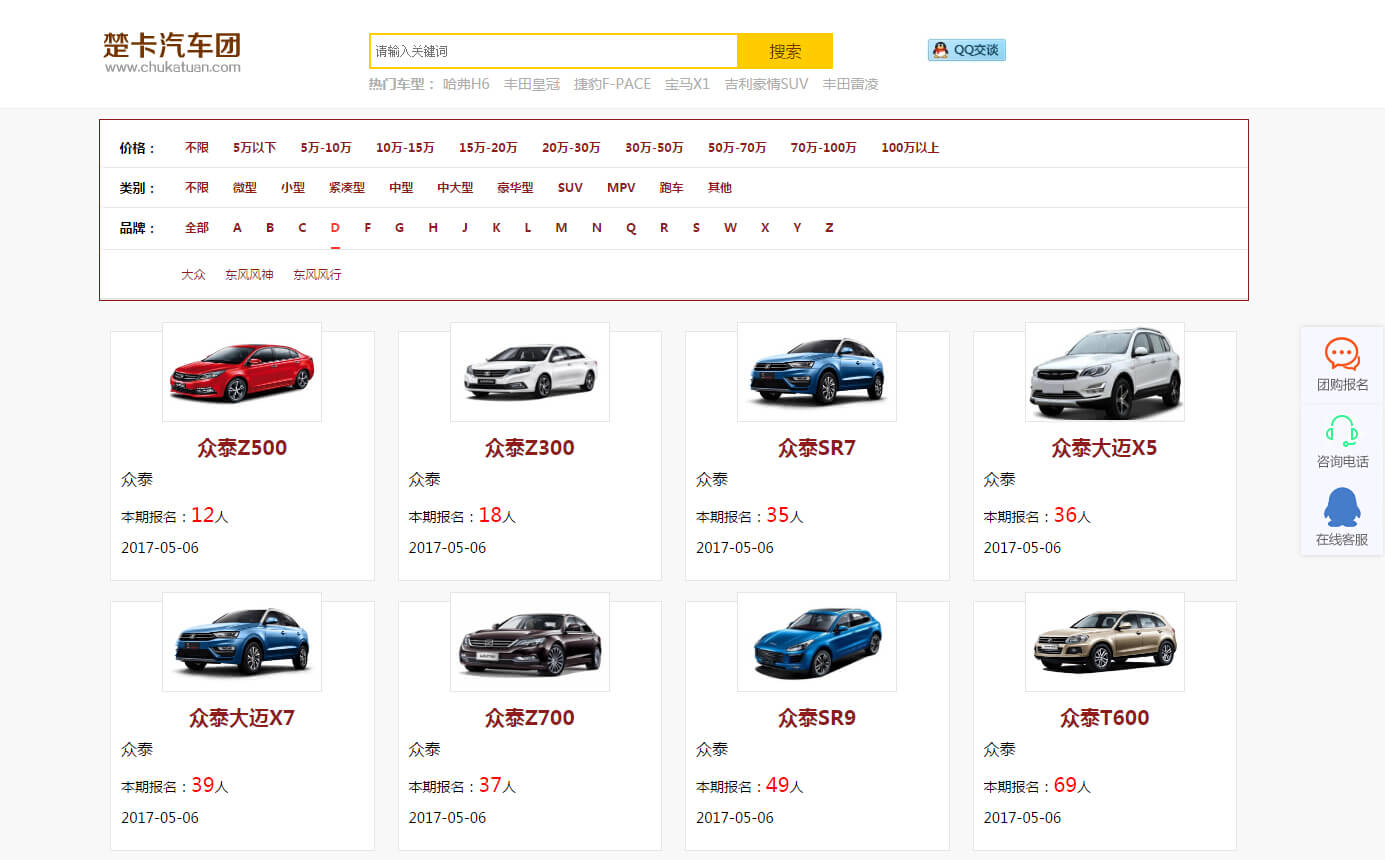Open hot model link 吉利豪情SUV
This screenshot has height=860, width=1385.
point(766,84)
